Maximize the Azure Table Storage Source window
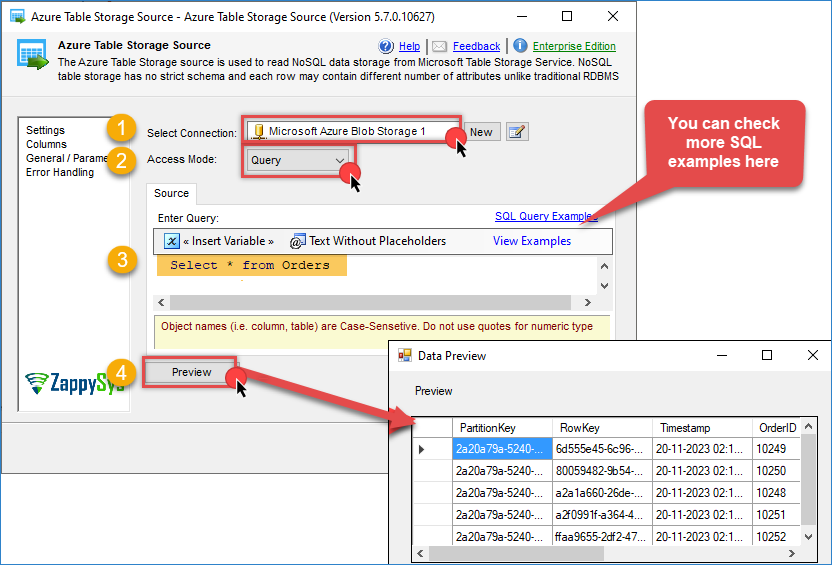832x565 pixels. click(x=567, y=16)
